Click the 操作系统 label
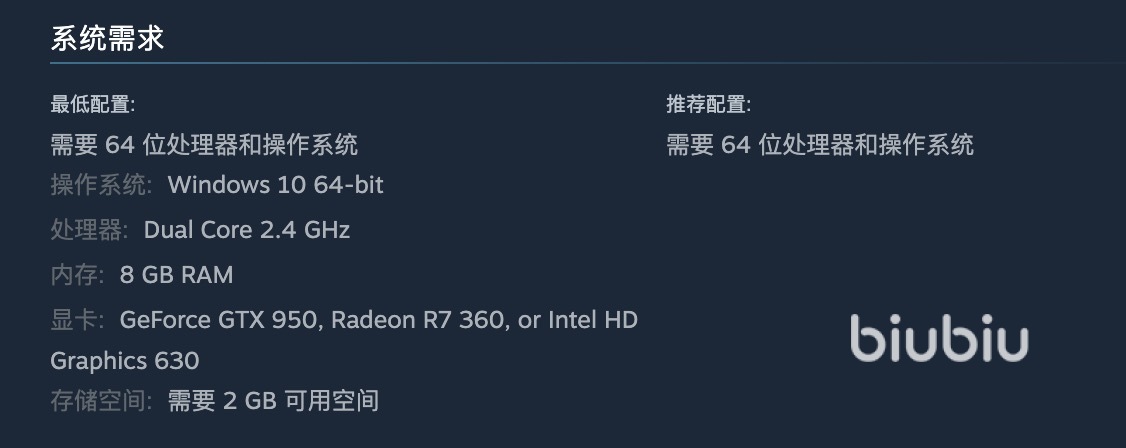 tap(101, 185)
